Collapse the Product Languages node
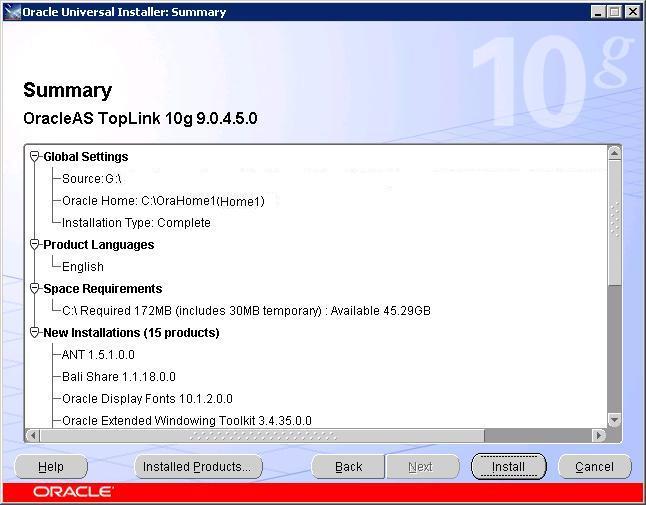The width and height of the screenshot is (646, 505). pos(35,244)
